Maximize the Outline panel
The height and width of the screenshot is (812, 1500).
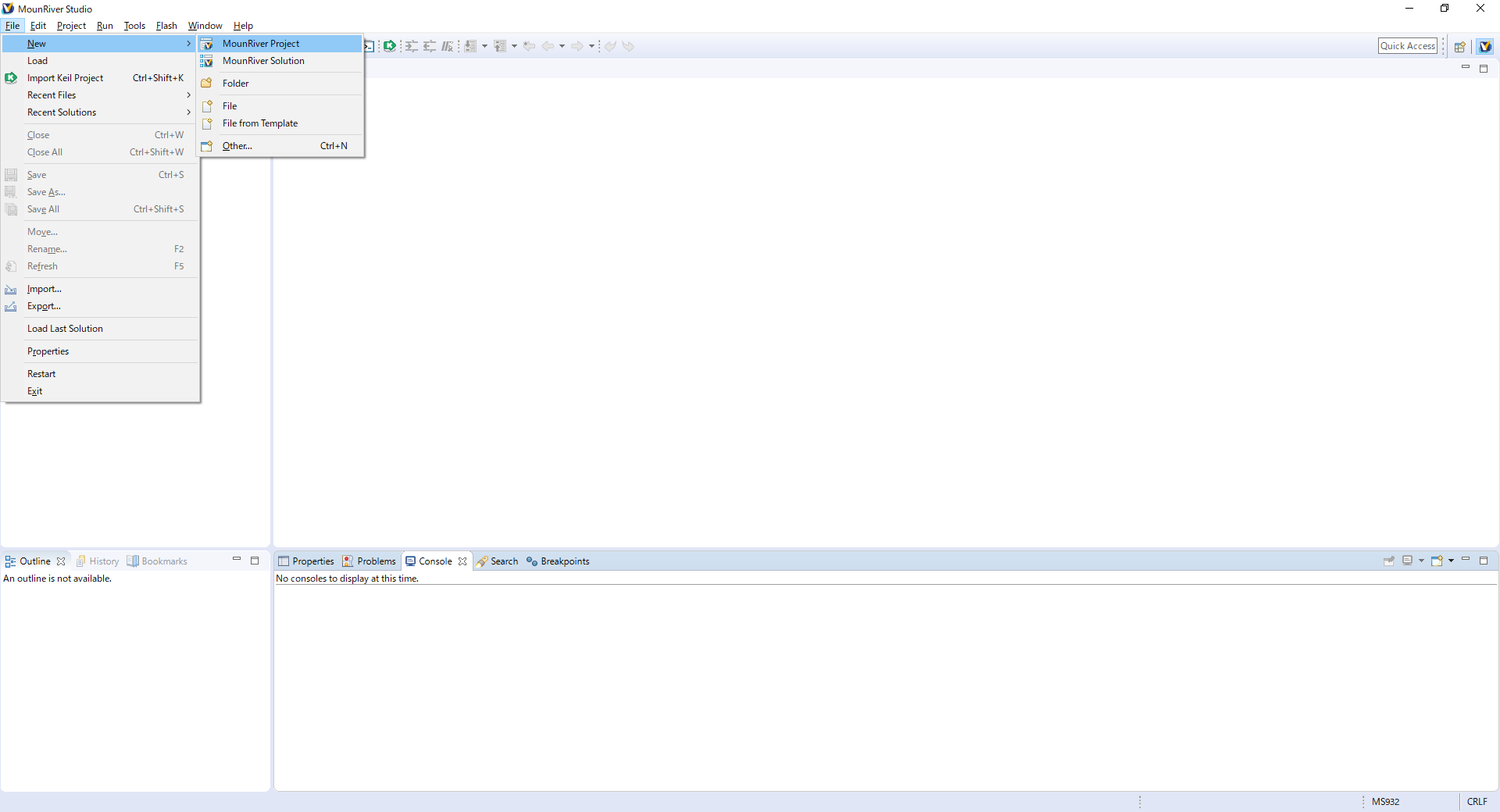coord(255,561)
